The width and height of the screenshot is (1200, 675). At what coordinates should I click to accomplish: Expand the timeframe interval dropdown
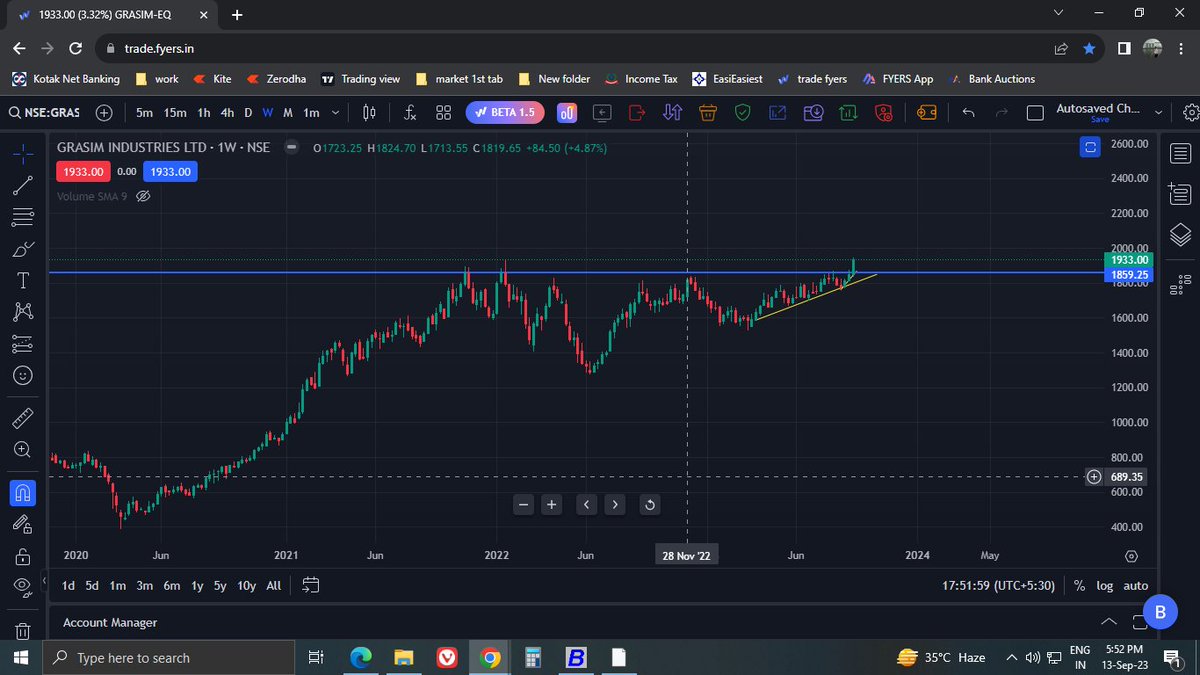pos(335,113)
